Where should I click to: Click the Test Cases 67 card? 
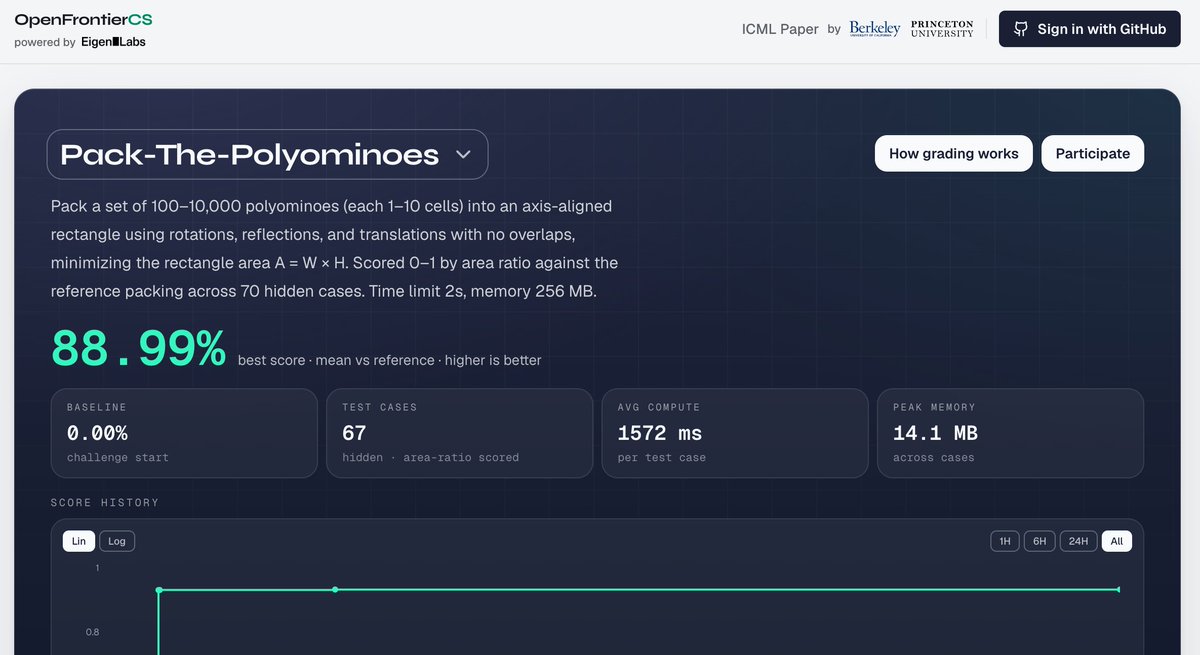point(459,433)
